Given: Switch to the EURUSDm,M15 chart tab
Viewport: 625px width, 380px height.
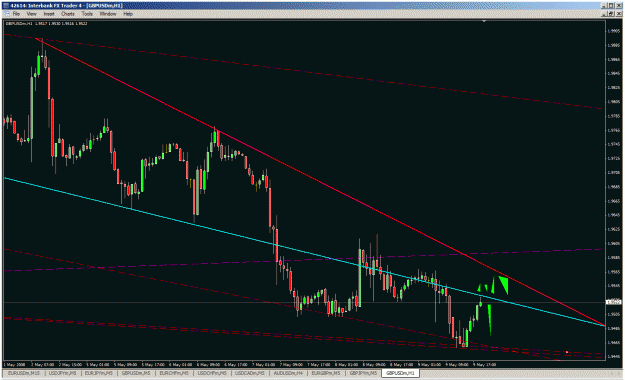Looking at the screenshot, I should pyautogui.click(x=24, y=373).
